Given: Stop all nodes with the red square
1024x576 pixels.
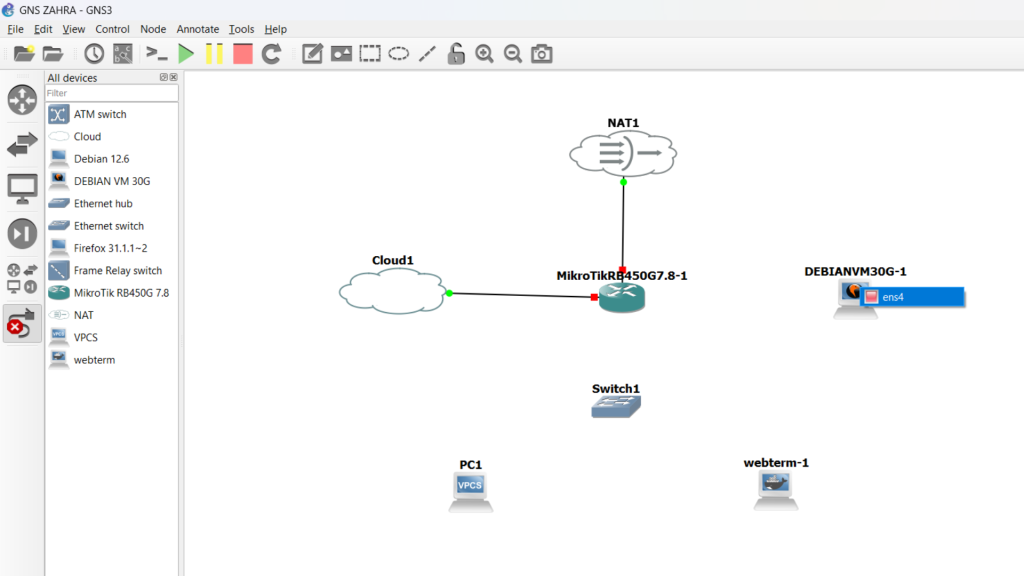Looking at the screenshot, I should tap(243, 54).
